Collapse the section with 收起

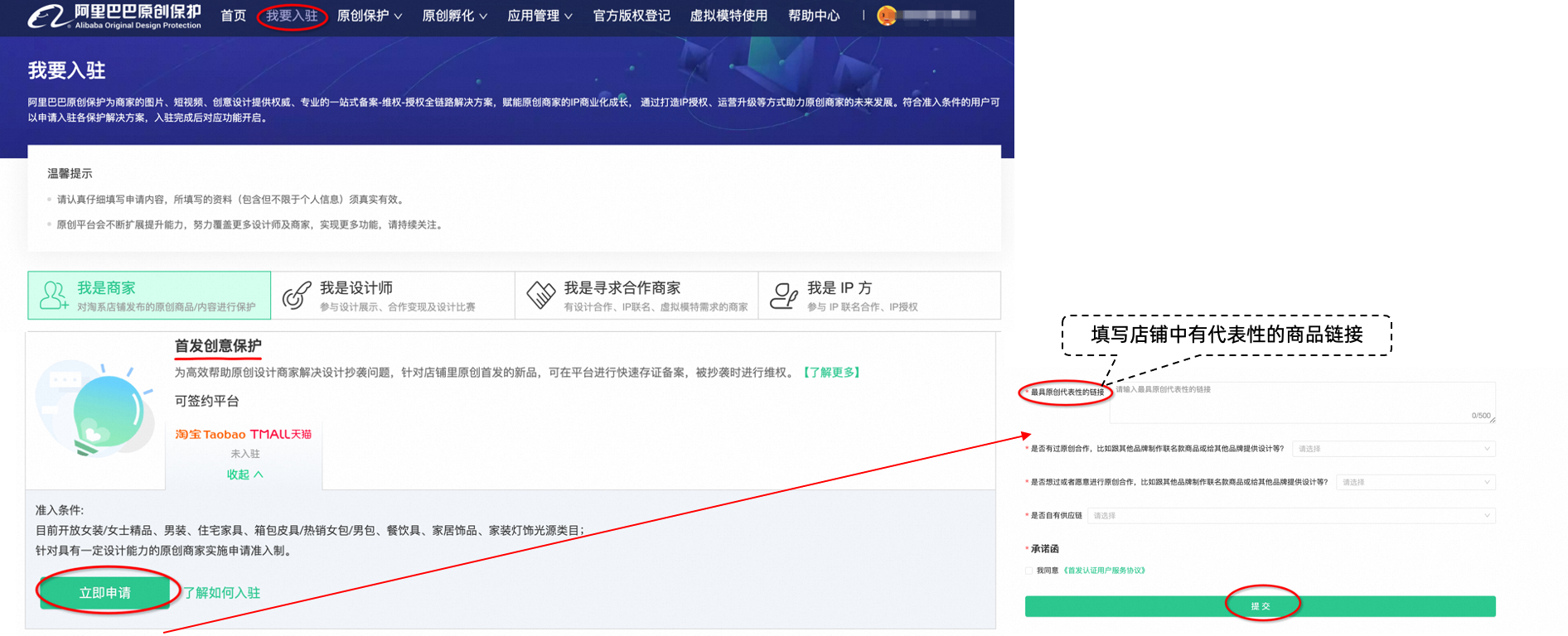(244, 475)
